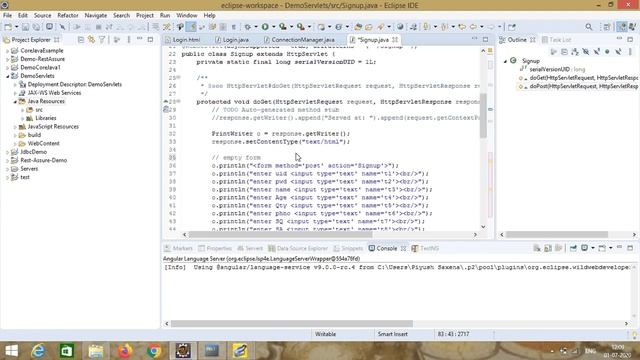Click the New file toolbar icon
This screenshot has width=640, height=360.
tap(8, 27)
